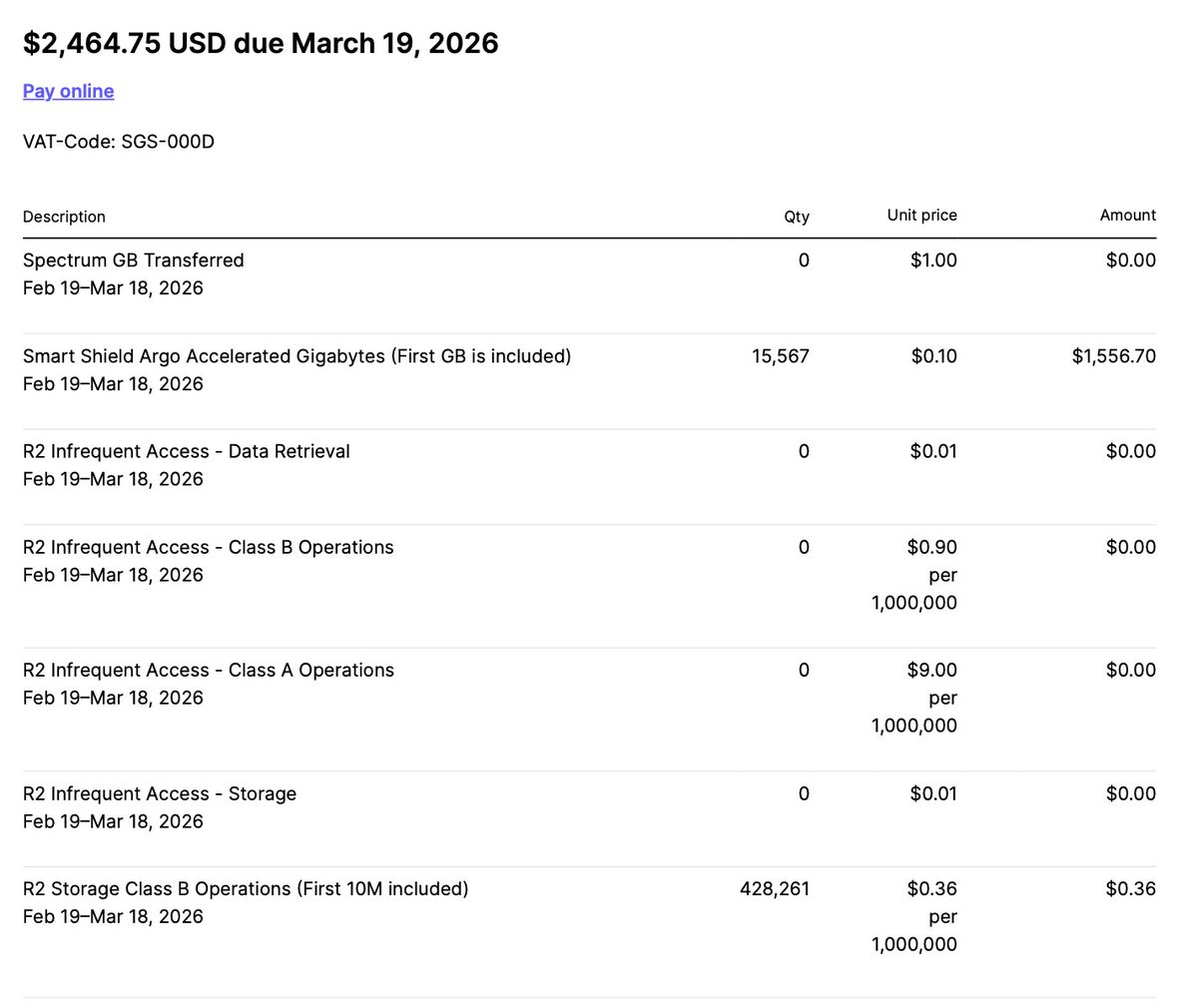Image resolution: width=1198 pixels, height=1008 pixels.
Task: Click R2 Infrequent Access Class B Operations
Action: pos(208,547)
